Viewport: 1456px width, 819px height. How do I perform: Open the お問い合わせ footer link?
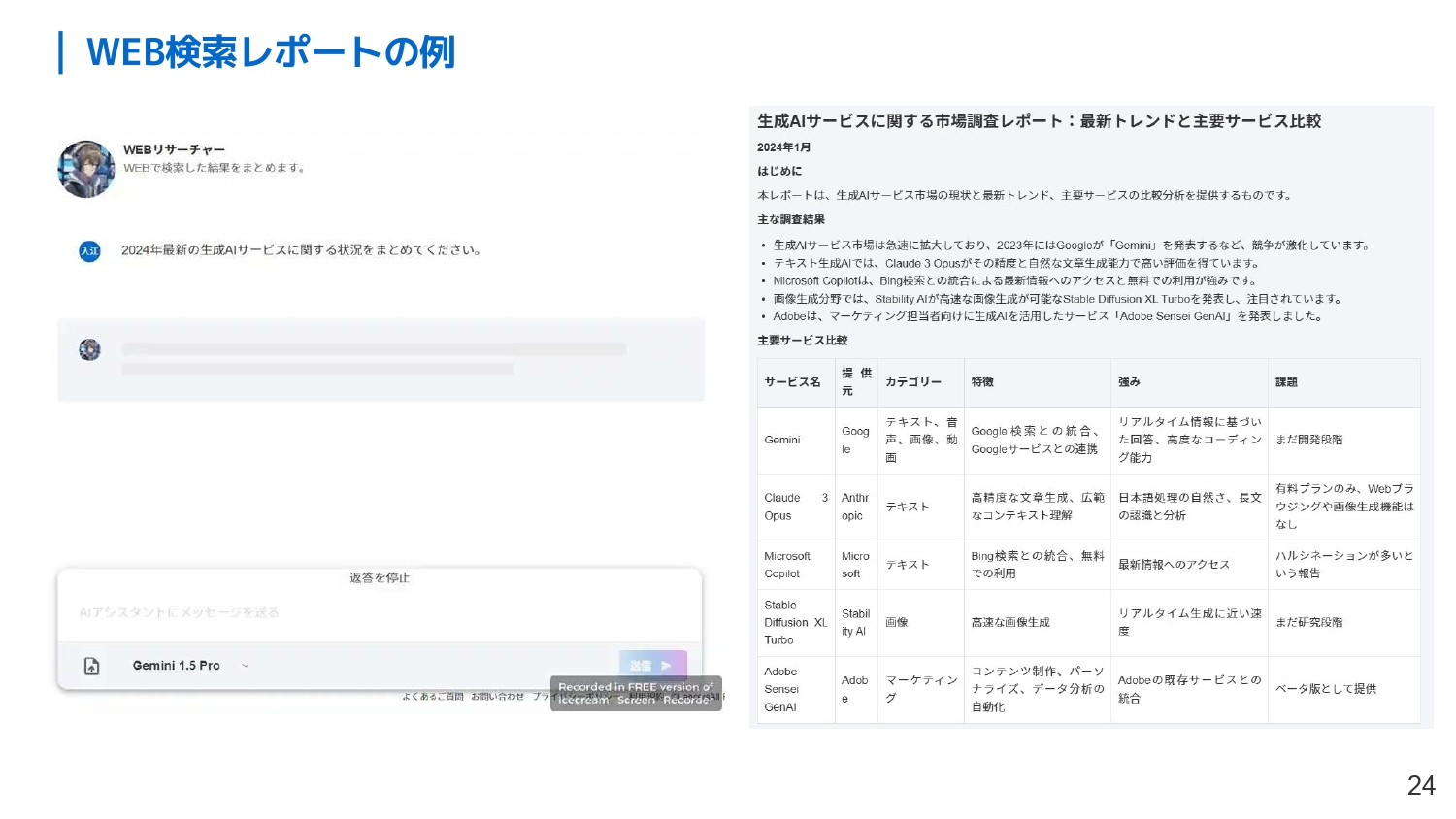(x=497, y=696)
